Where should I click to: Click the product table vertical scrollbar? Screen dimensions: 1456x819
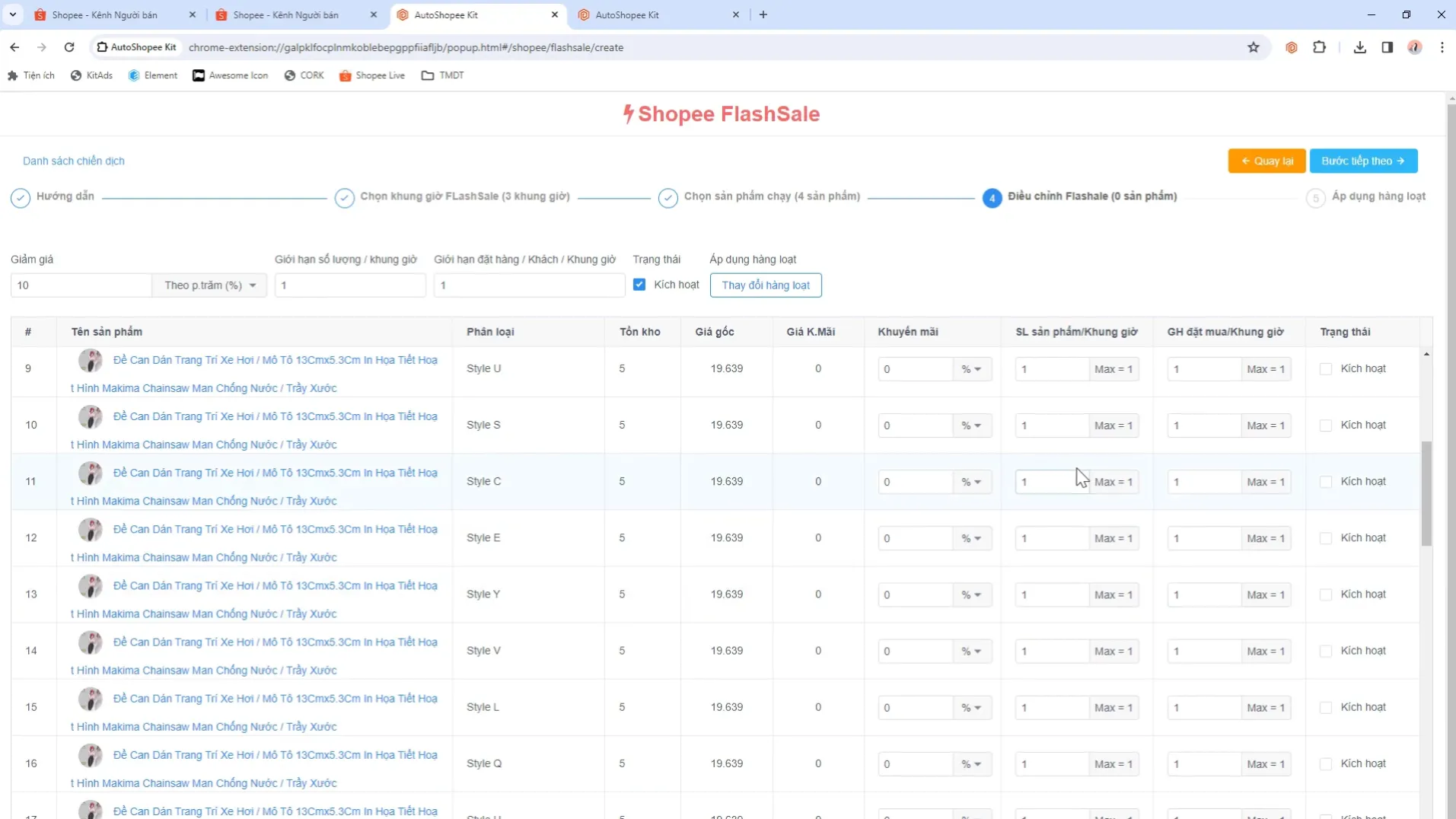click(x=1426, y=494)
